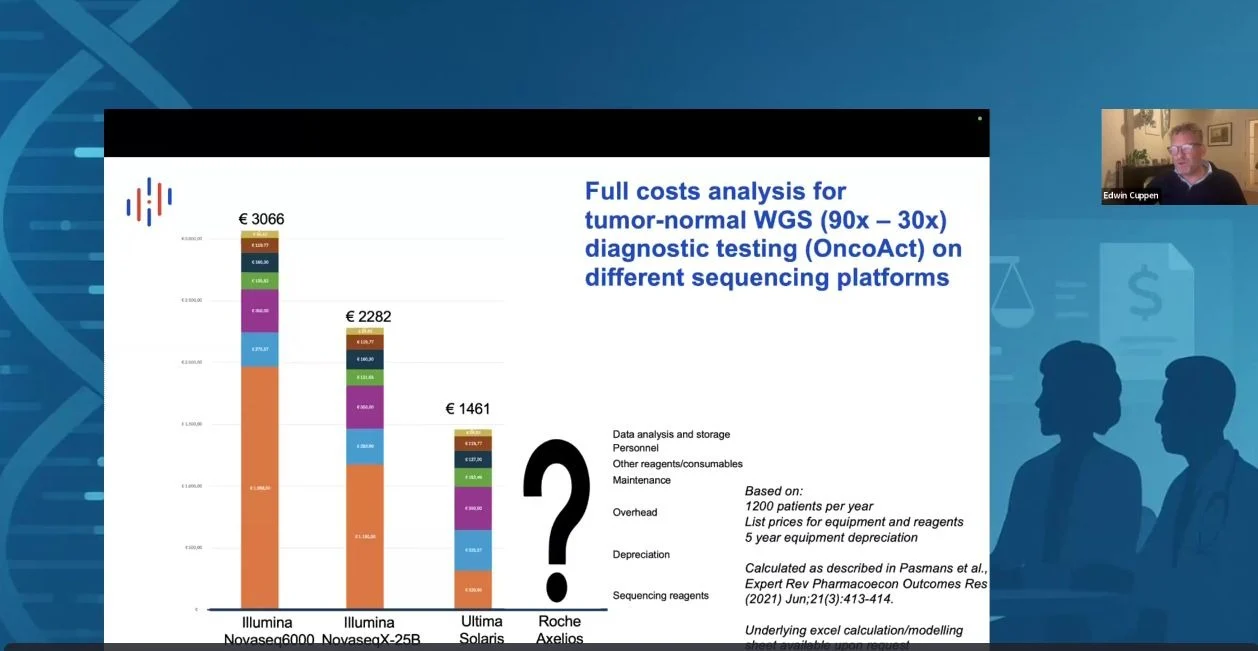
Task: Click the red and blue bars logo
Action: 149,201
